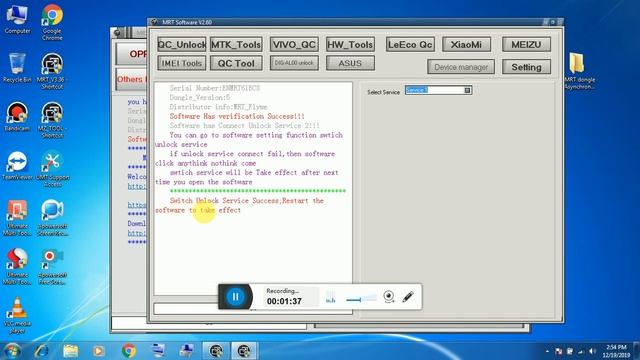Pause the screen recording
The image size is (640, 360).
(236, 297)
